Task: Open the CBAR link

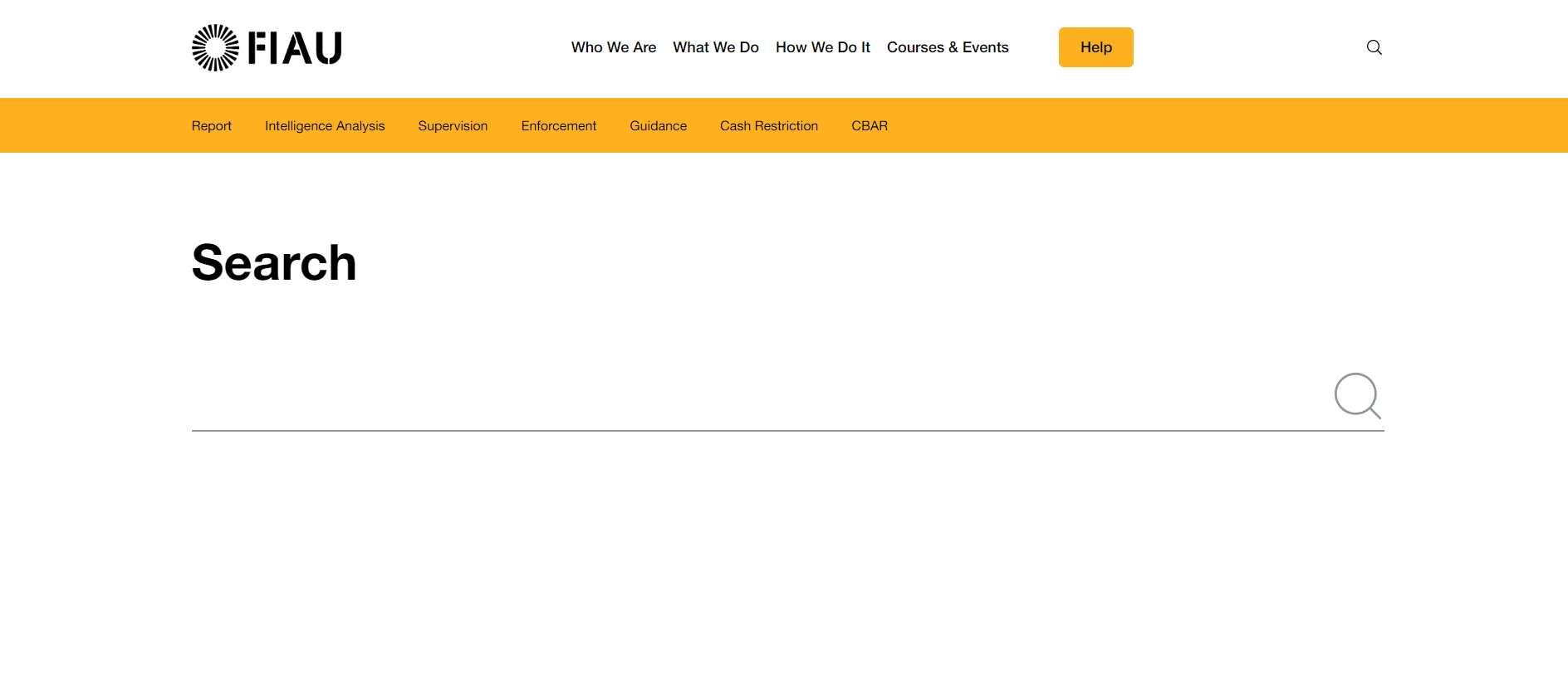Action: tap(869, 125)
